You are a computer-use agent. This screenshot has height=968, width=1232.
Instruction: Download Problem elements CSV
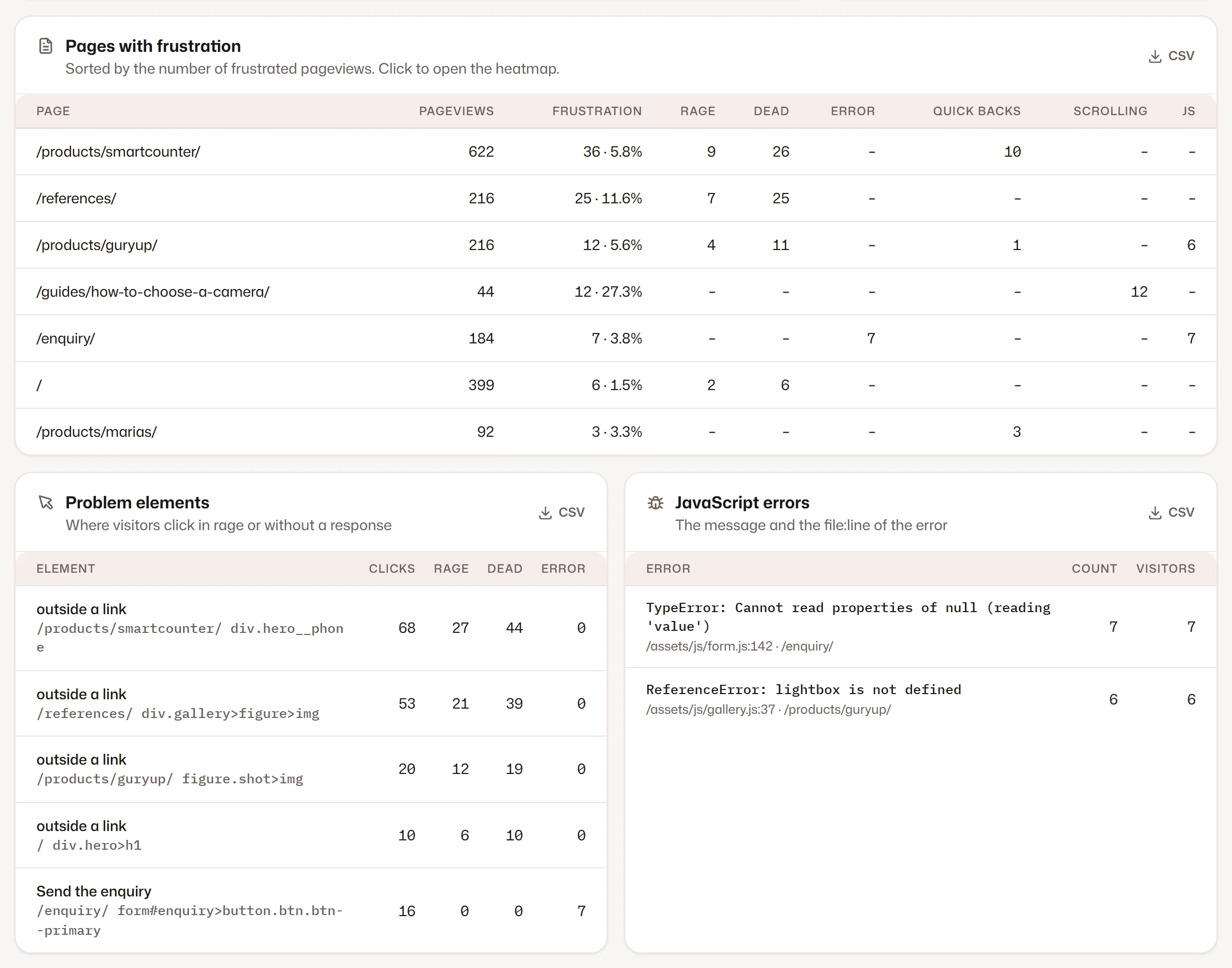[562, 513]
